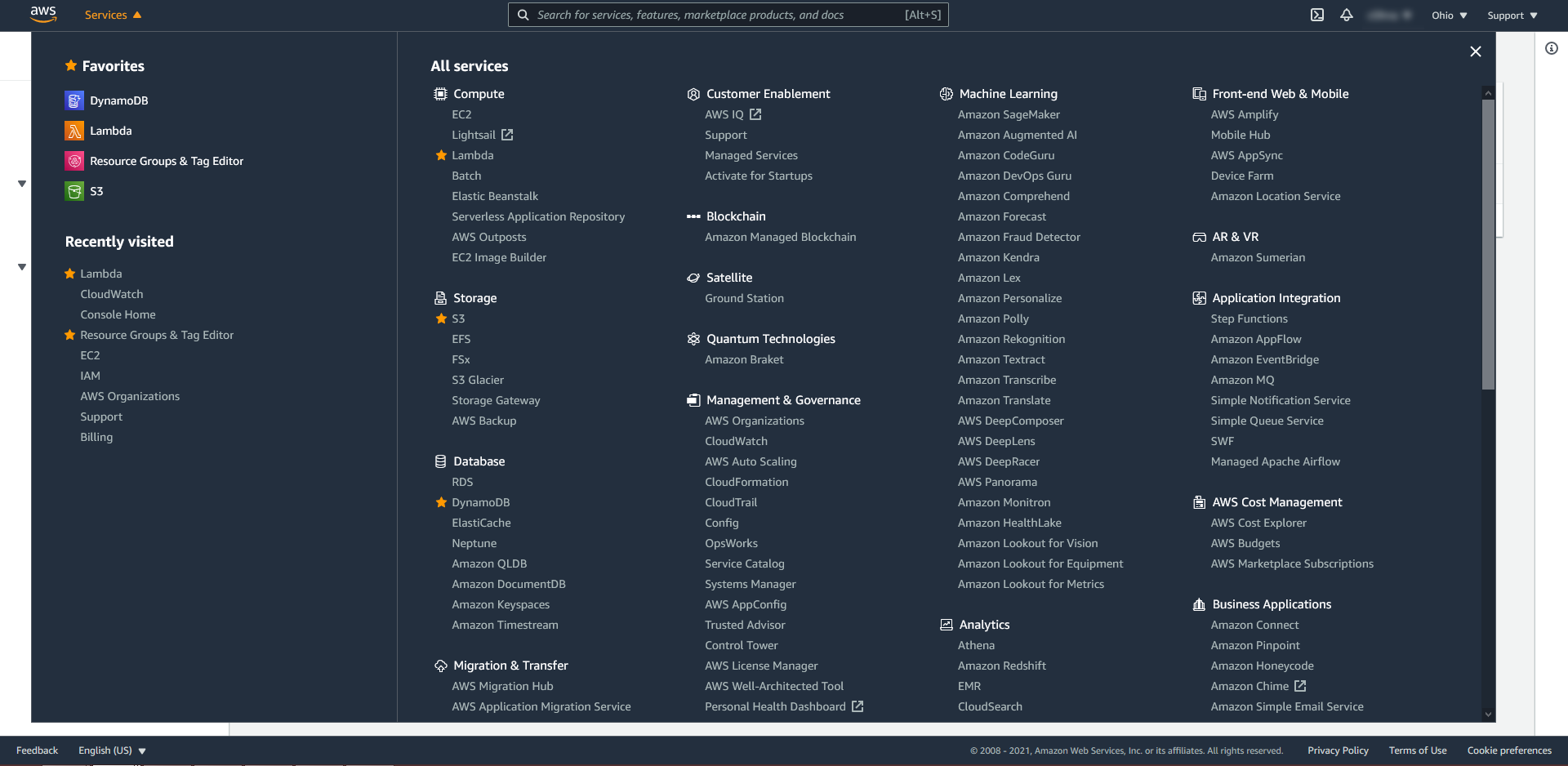Image resolution: width=1568 pixels, height=766 pixels.
Task: Click Lambda icon in Favorites
Action: click(x=74, y=131)
